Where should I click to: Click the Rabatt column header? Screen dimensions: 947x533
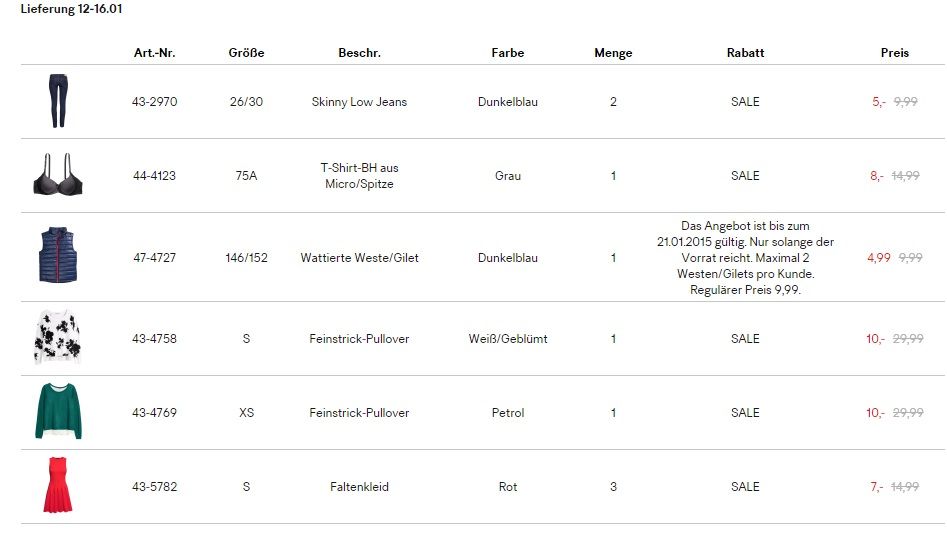coord(745,53)
